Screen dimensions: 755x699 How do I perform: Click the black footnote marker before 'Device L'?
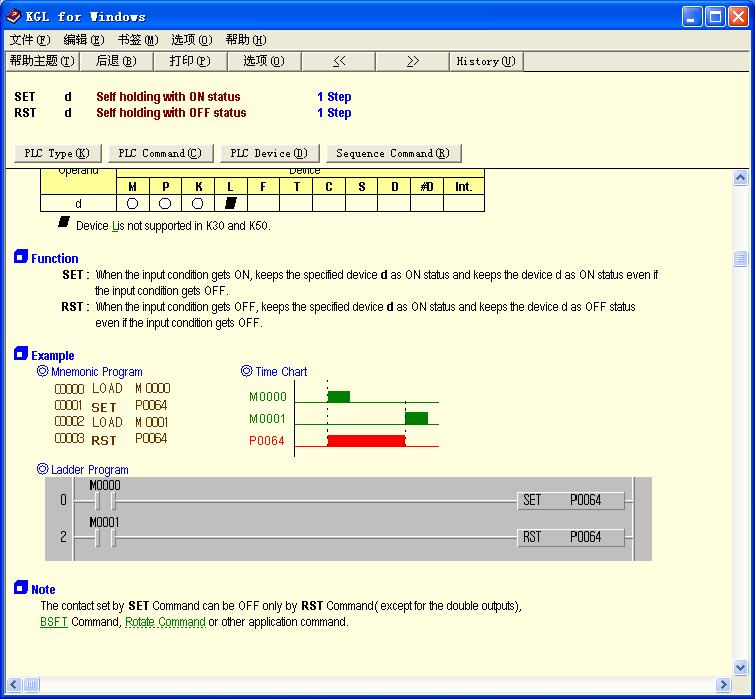pos(64,222)
